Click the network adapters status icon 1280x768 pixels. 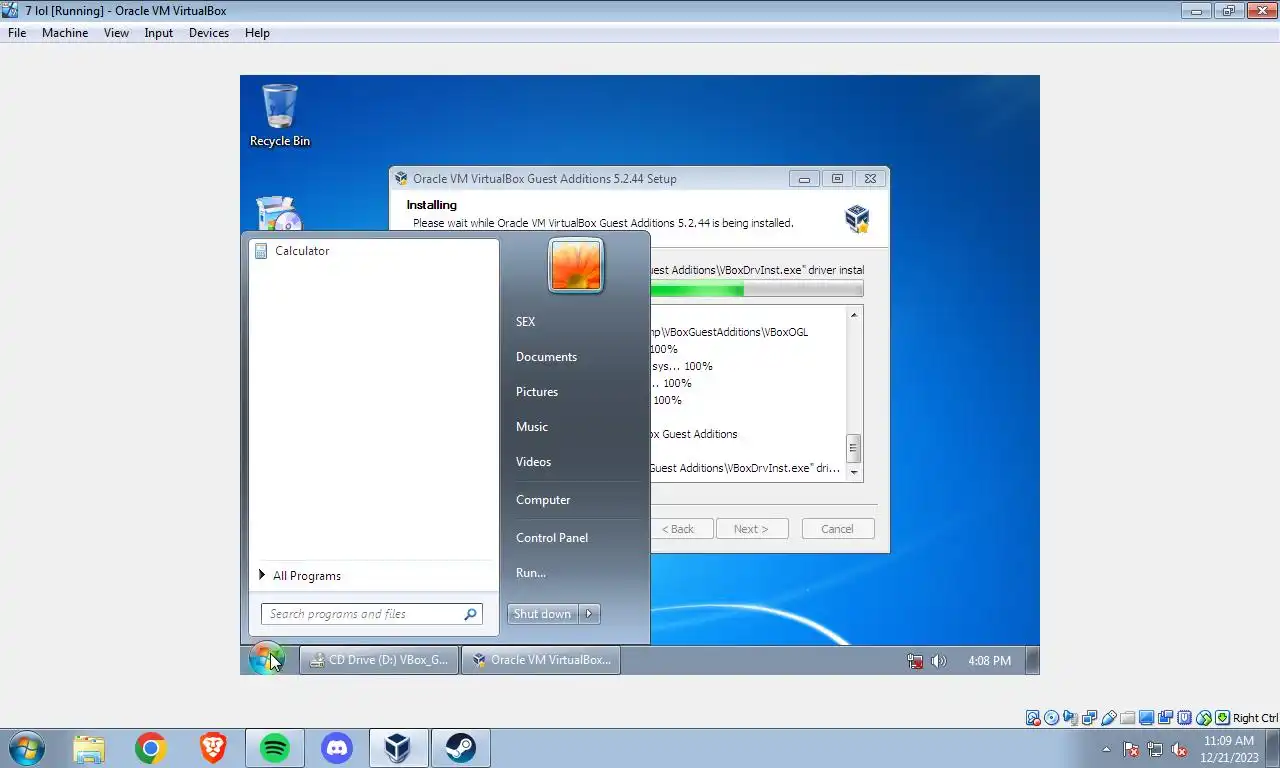[x=1089, y=718]
